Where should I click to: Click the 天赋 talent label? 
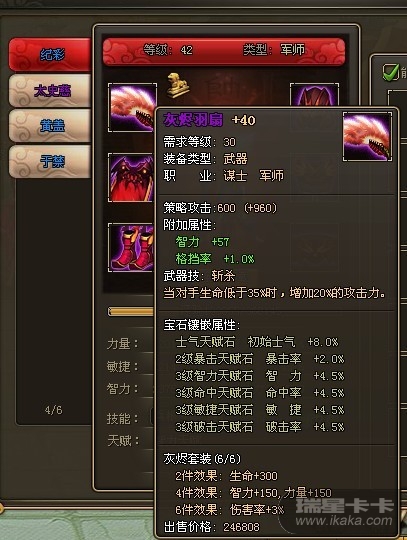123,440
